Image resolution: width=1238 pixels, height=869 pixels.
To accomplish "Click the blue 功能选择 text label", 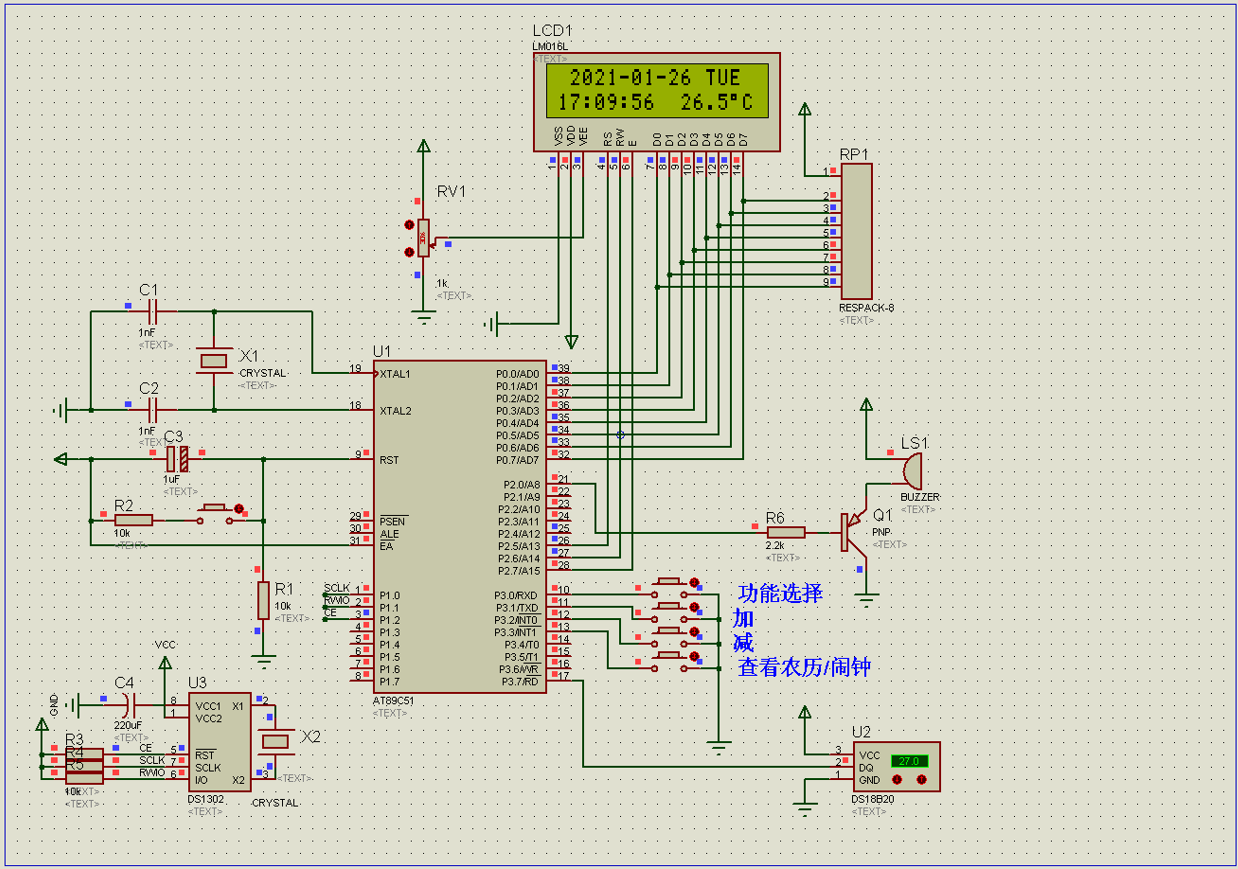I will [x=780, y=593].
